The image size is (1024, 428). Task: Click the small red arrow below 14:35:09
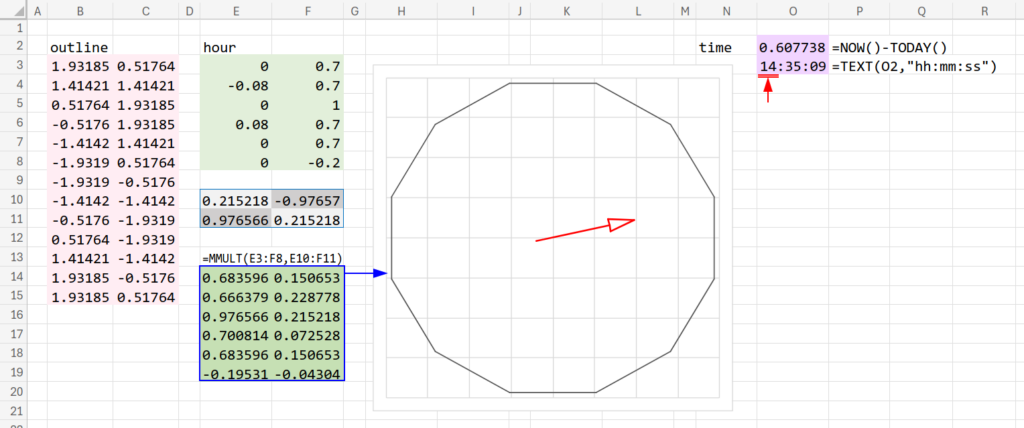coord(768,91)
